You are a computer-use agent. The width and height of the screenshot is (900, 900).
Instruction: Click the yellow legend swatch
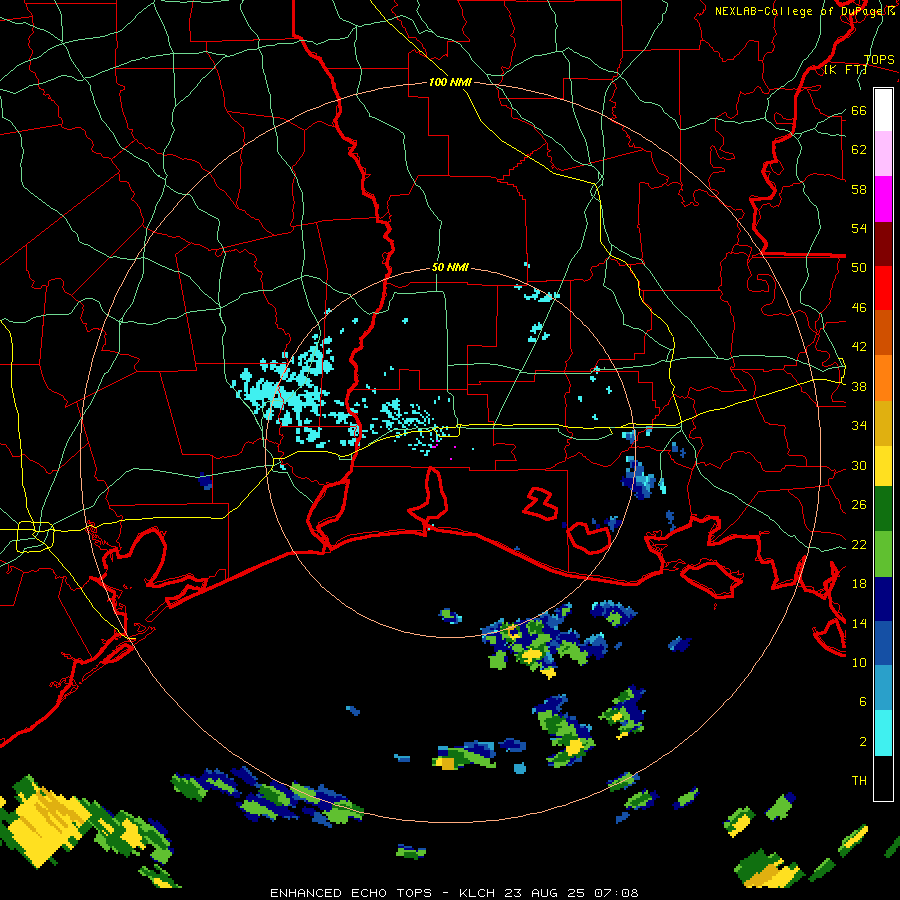pyautogui.click(x=883, y=466)
